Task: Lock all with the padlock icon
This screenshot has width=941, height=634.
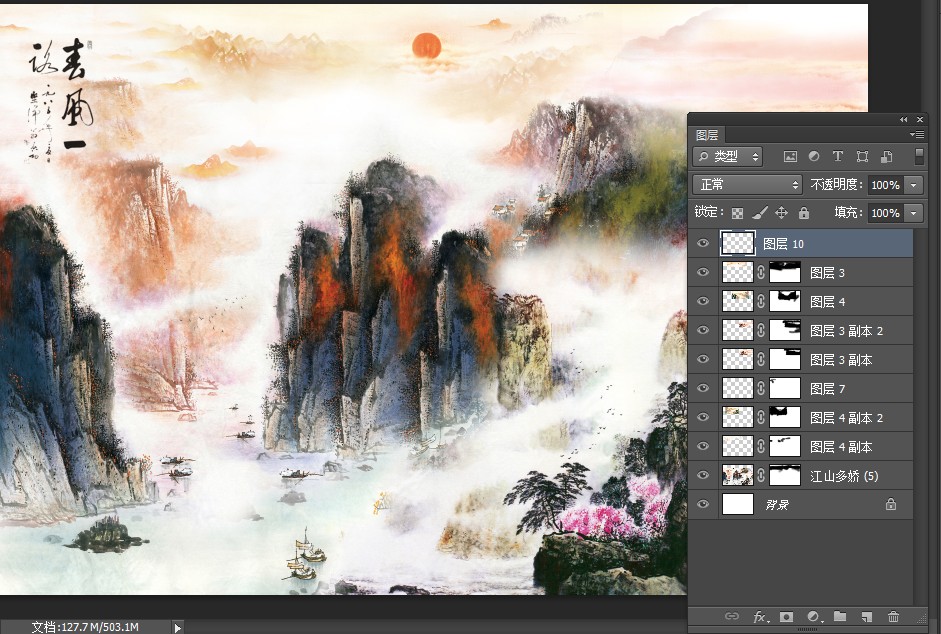Action: tap(804, 213)
